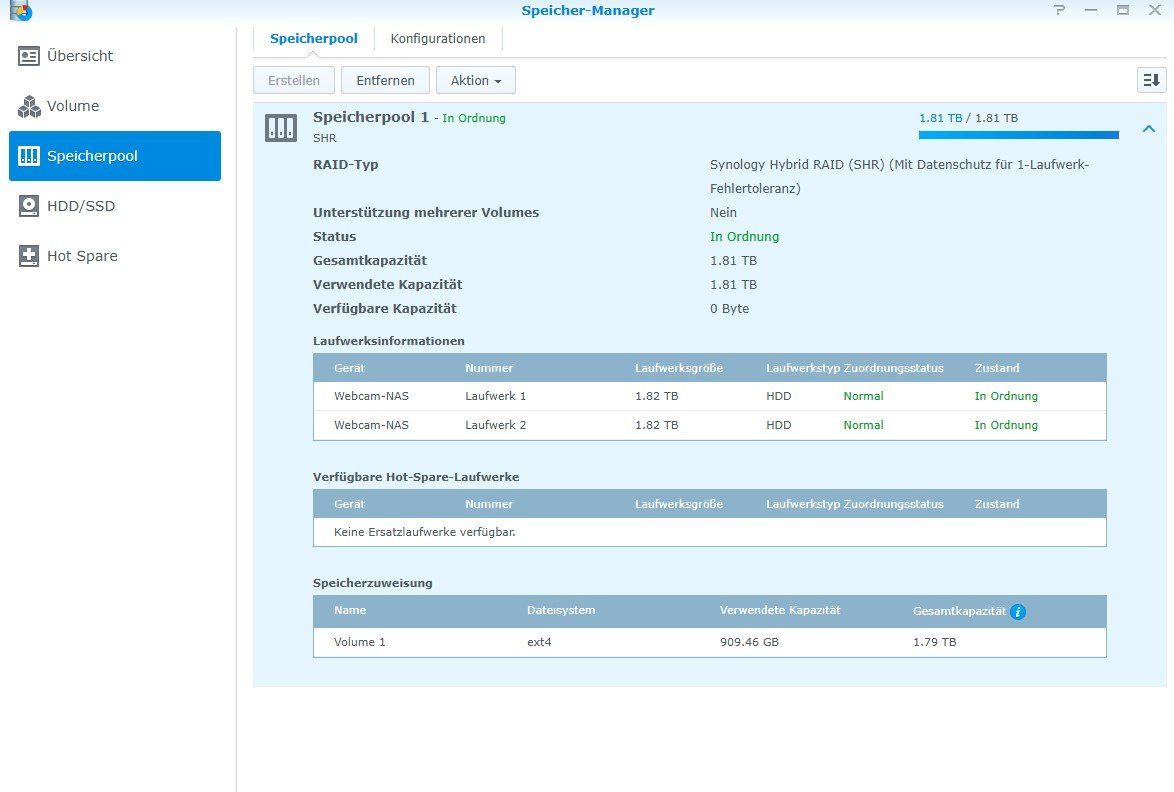Click the Erstellen button

click(x=294, y=80)
